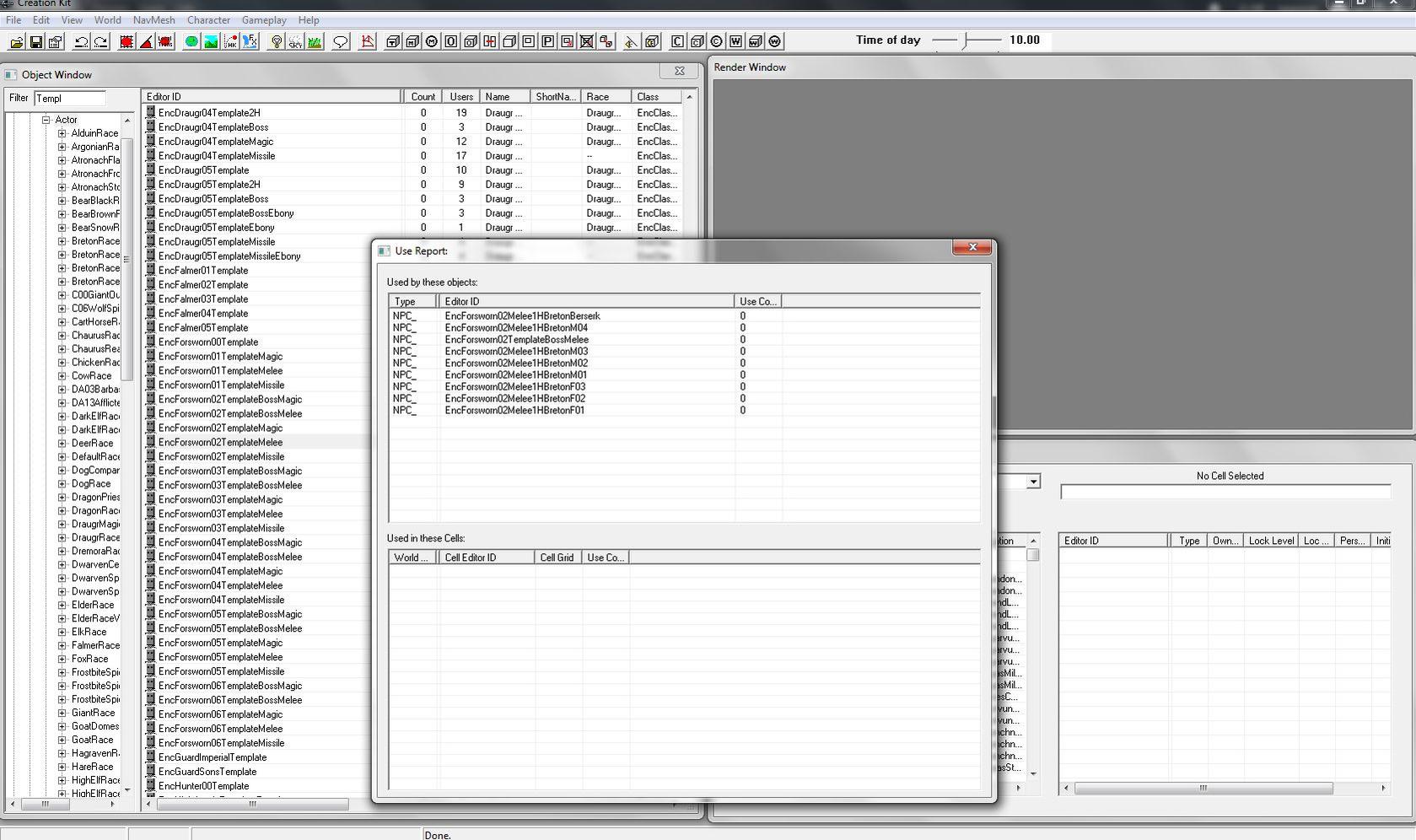Toggle the Sky toolbar icon
The width and height of the screenshot is (1416, 840).
(x=295, y=41)
